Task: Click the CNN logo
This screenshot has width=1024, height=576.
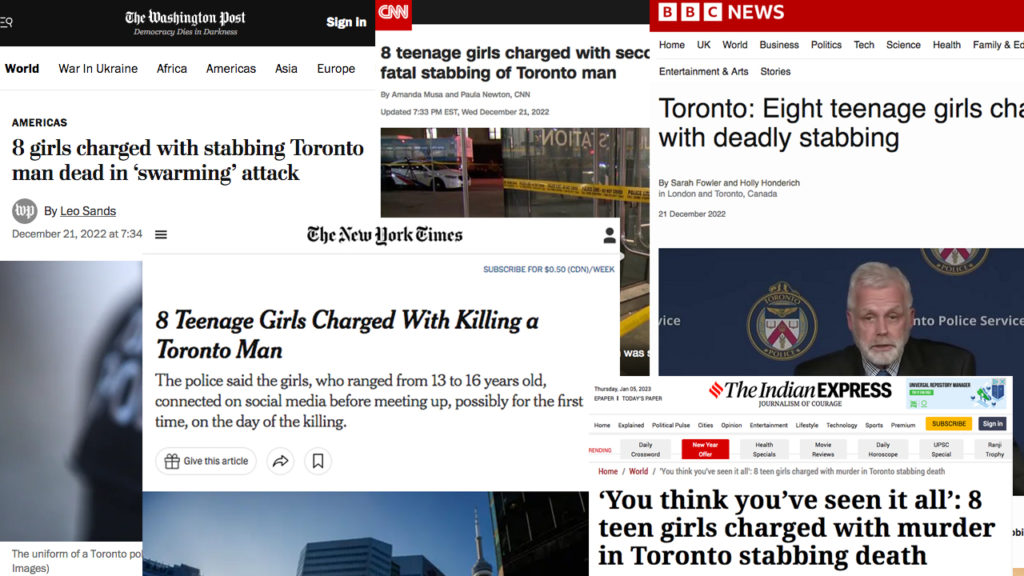Action: pyautogui.click(x=393, y=13)
